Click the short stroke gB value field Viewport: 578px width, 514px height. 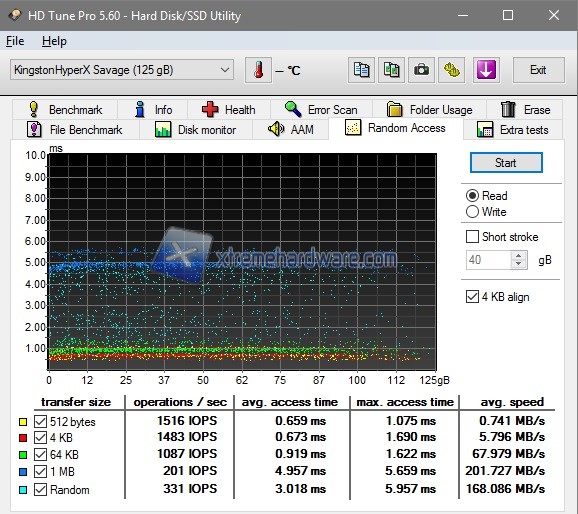click(x=488, y=260)
